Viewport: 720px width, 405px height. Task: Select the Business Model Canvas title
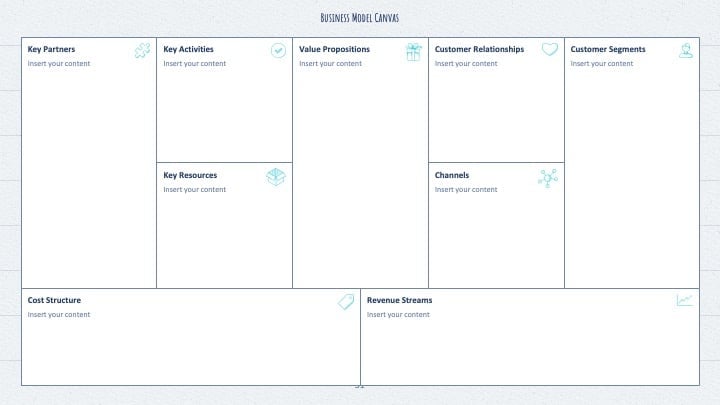pos(360,18)
